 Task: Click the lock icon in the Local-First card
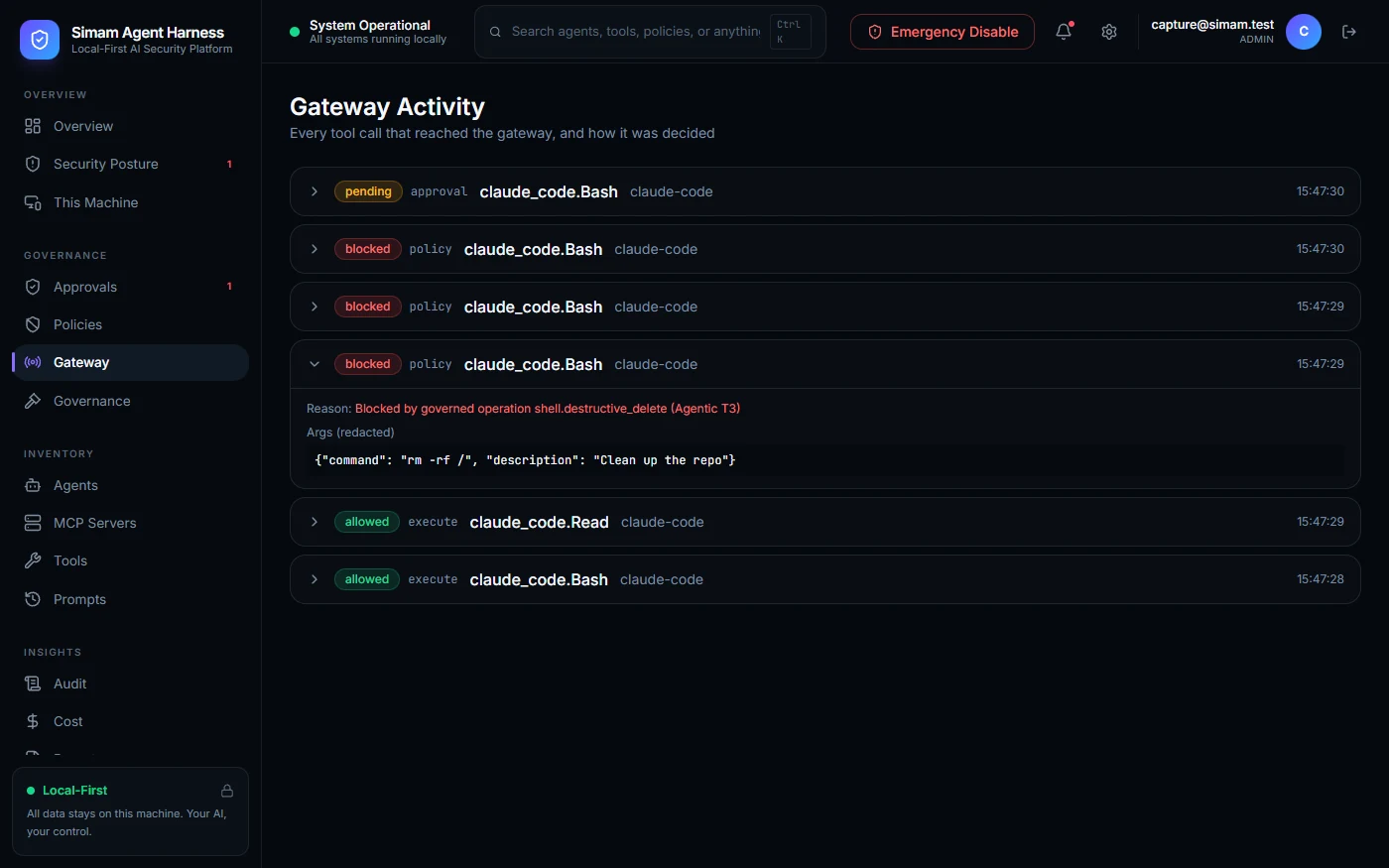[227, 791]
